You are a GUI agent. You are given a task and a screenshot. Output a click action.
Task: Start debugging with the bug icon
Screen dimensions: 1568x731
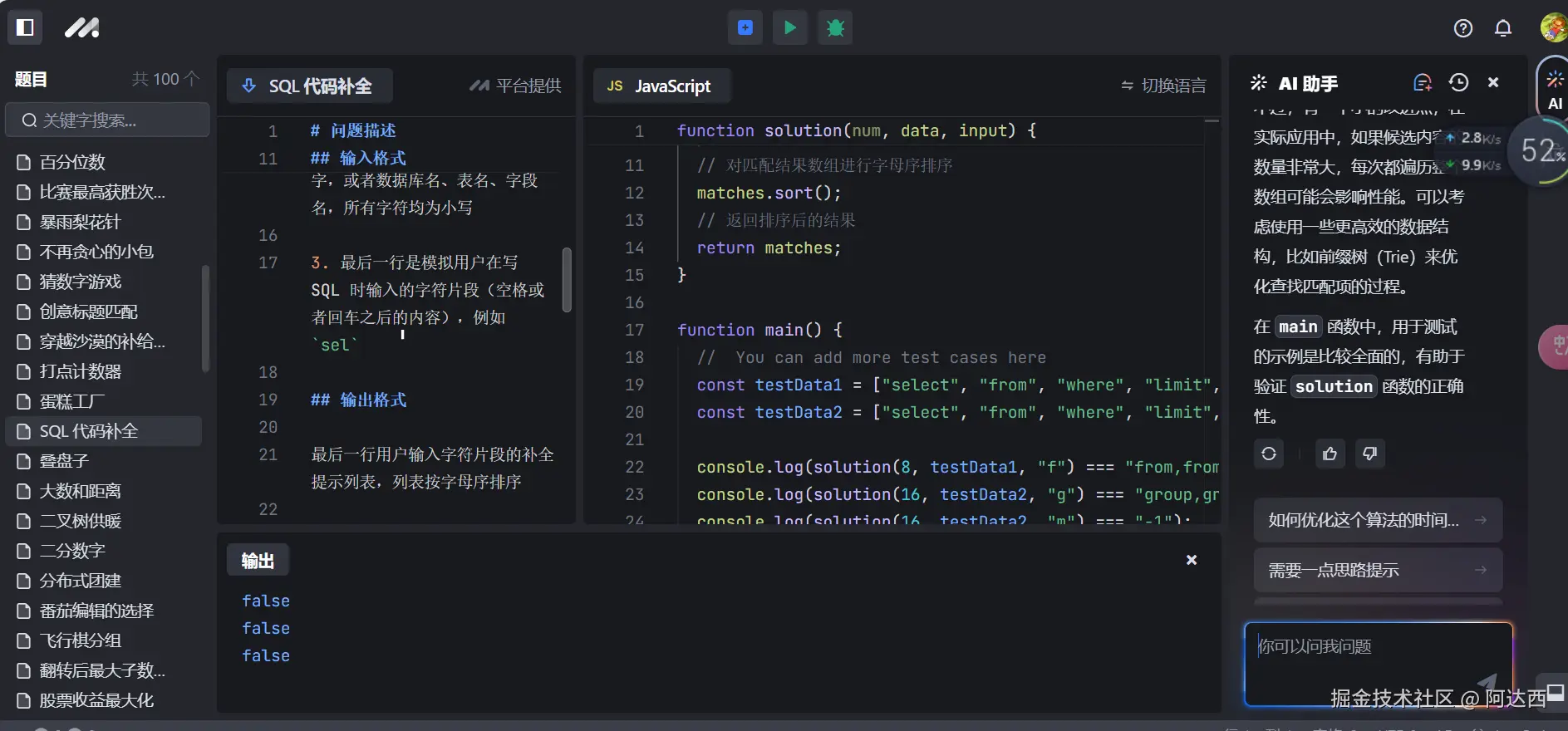click(835, 27)
